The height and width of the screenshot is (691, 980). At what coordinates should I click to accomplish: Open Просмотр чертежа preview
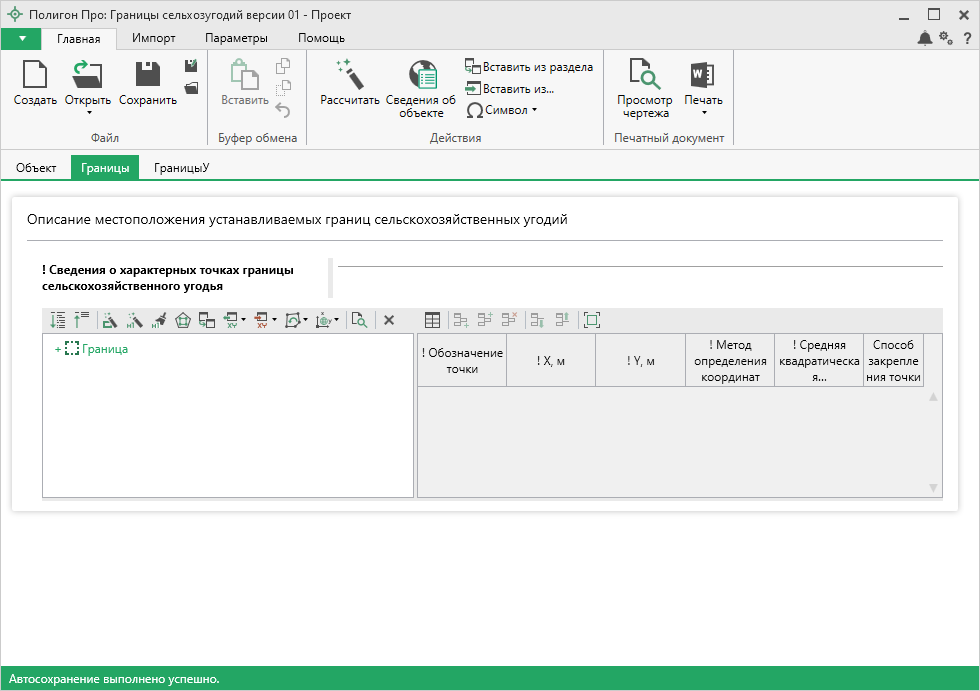tap(644, 76)
